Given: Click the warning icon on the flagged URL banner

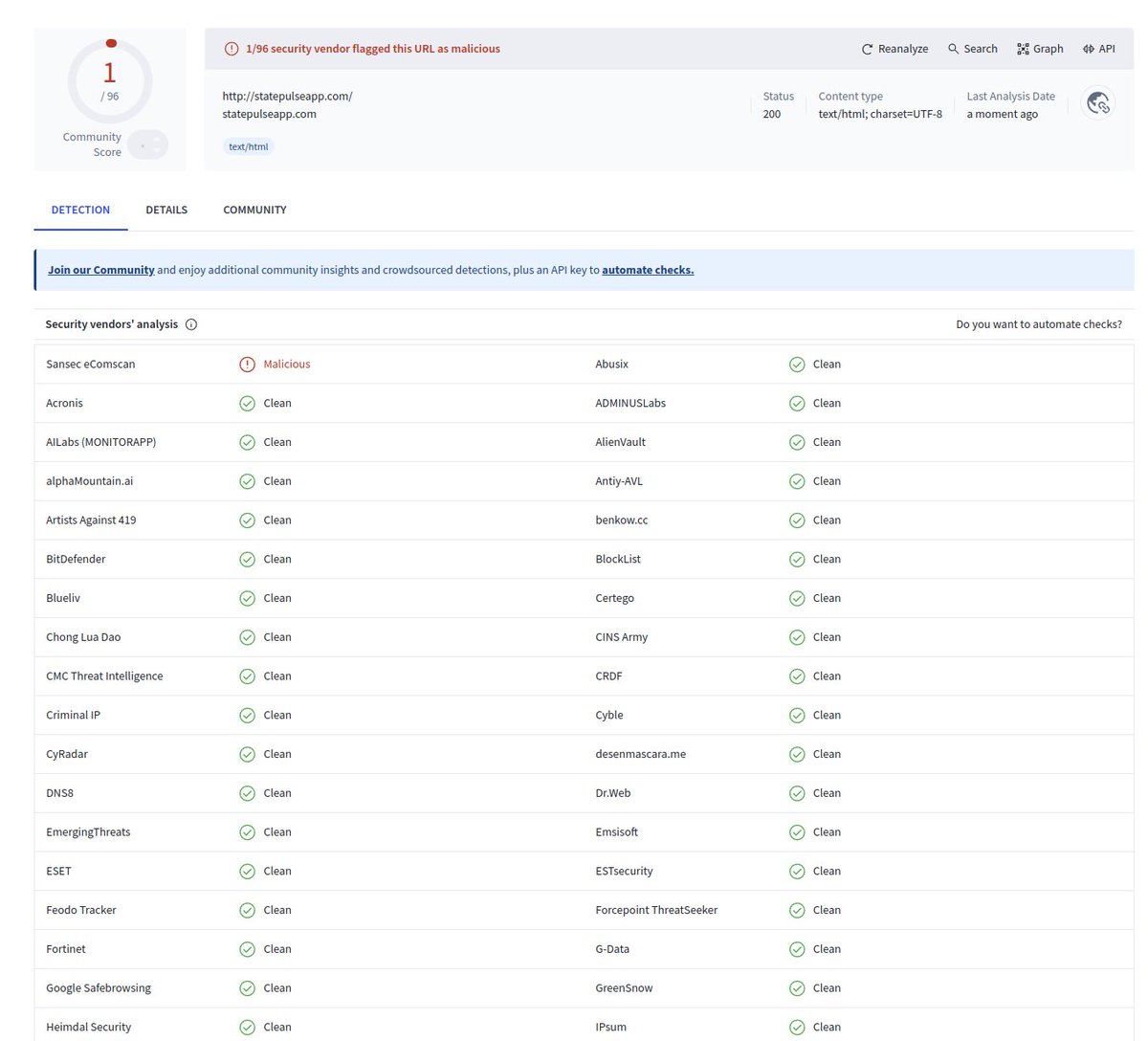Looking at the screenshot, I should click(232, 49).
